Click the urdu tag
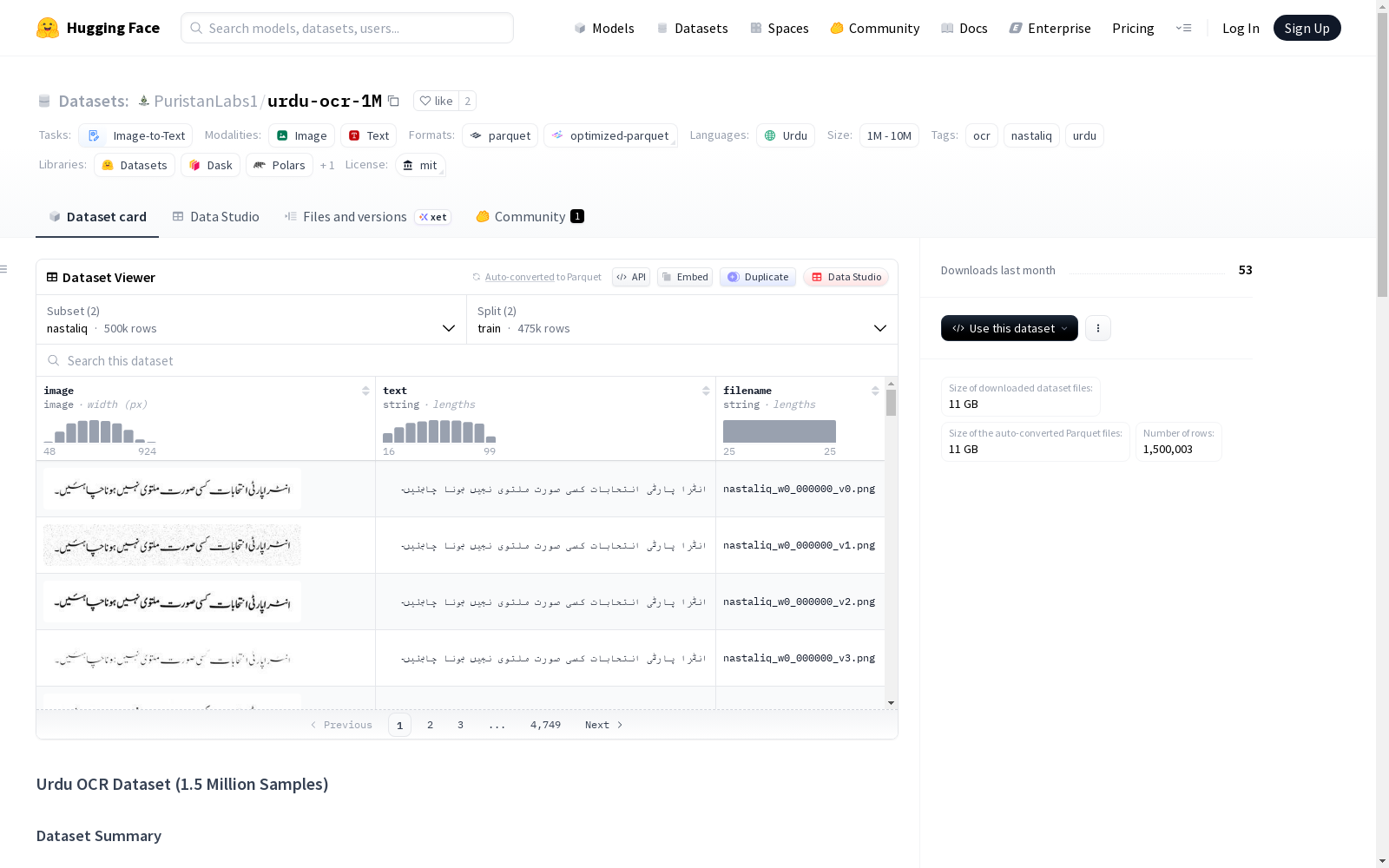Screen dimensions: 1389x868 pyautogui.click(x=1084, y=135)
